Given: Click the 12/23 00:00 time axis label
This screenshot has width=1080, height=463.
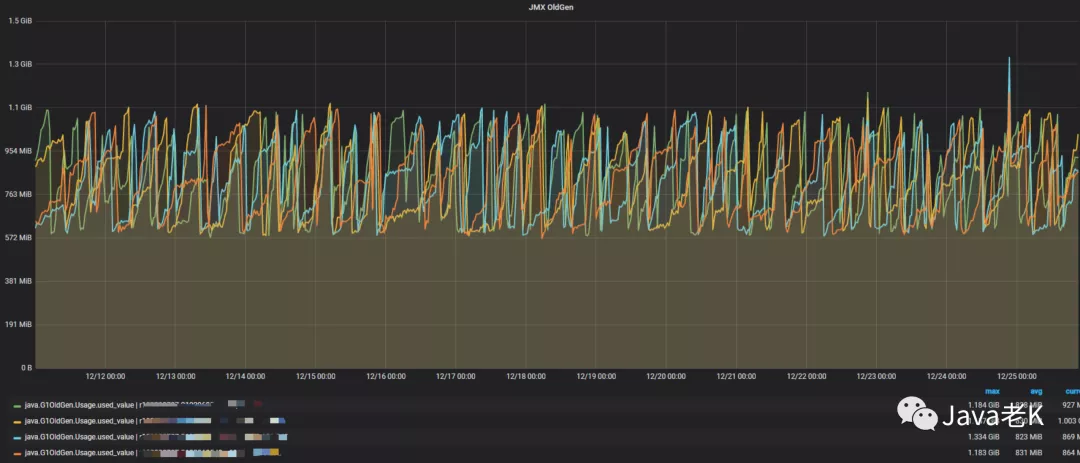Looking at the screenshot, I should click(x=876, y=377).
